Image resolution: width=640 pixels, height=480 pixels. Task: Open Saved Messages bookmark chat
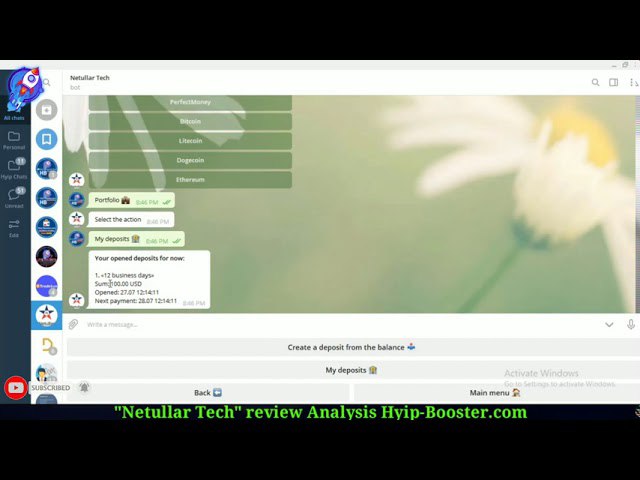pyautogui.click(x=47, y=139)
